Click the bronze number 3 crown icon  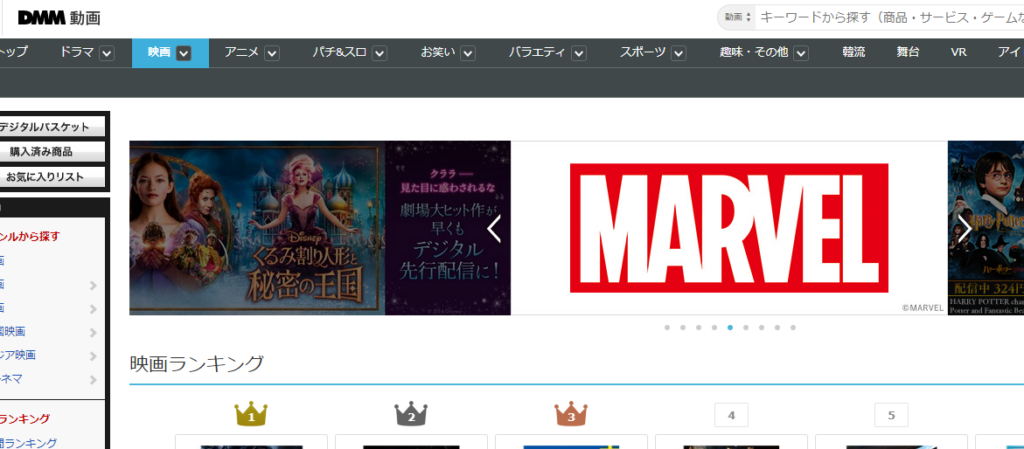[x=571, y=413]
